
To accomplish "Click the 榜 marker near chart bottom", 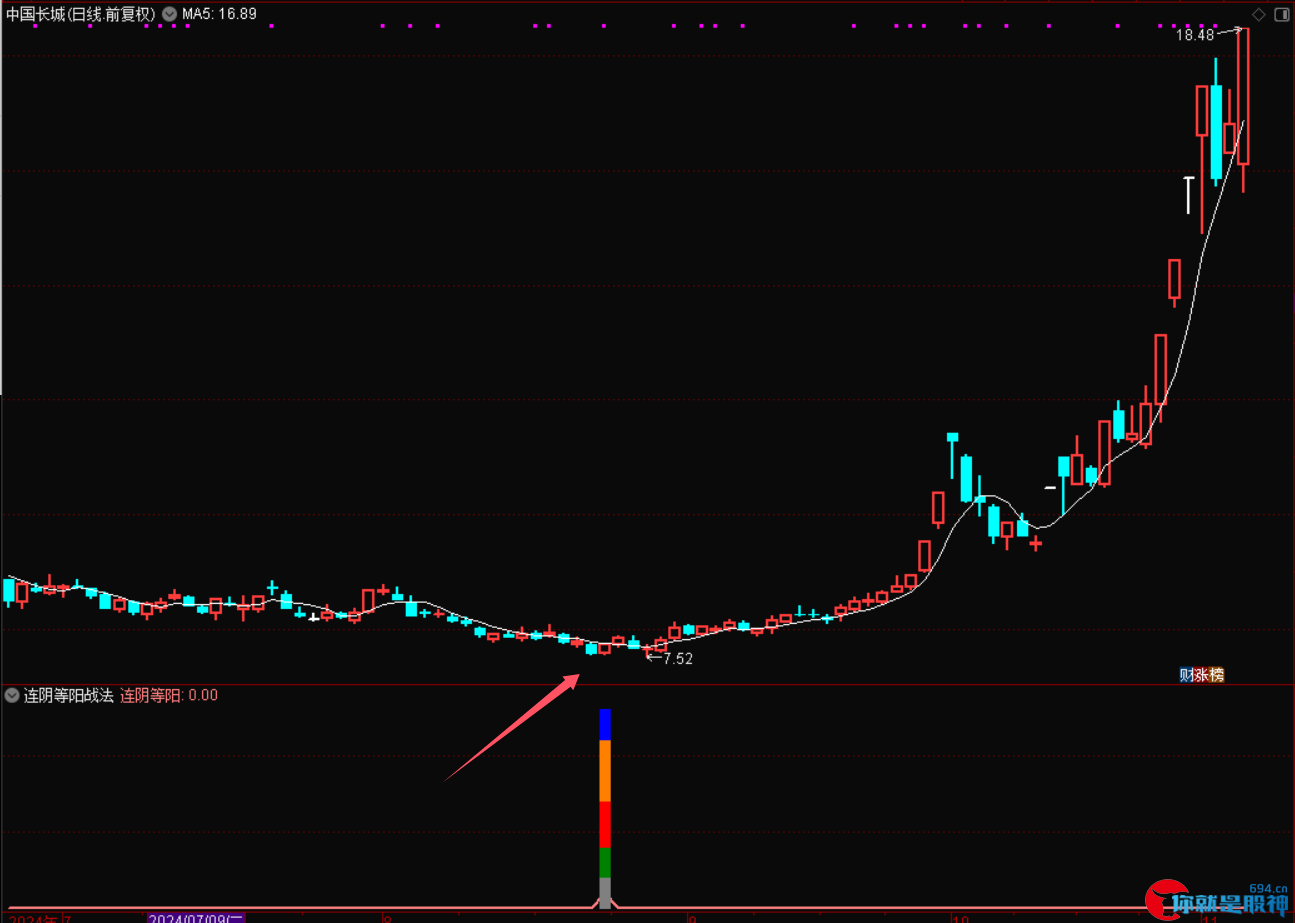I will (1216, 675).
